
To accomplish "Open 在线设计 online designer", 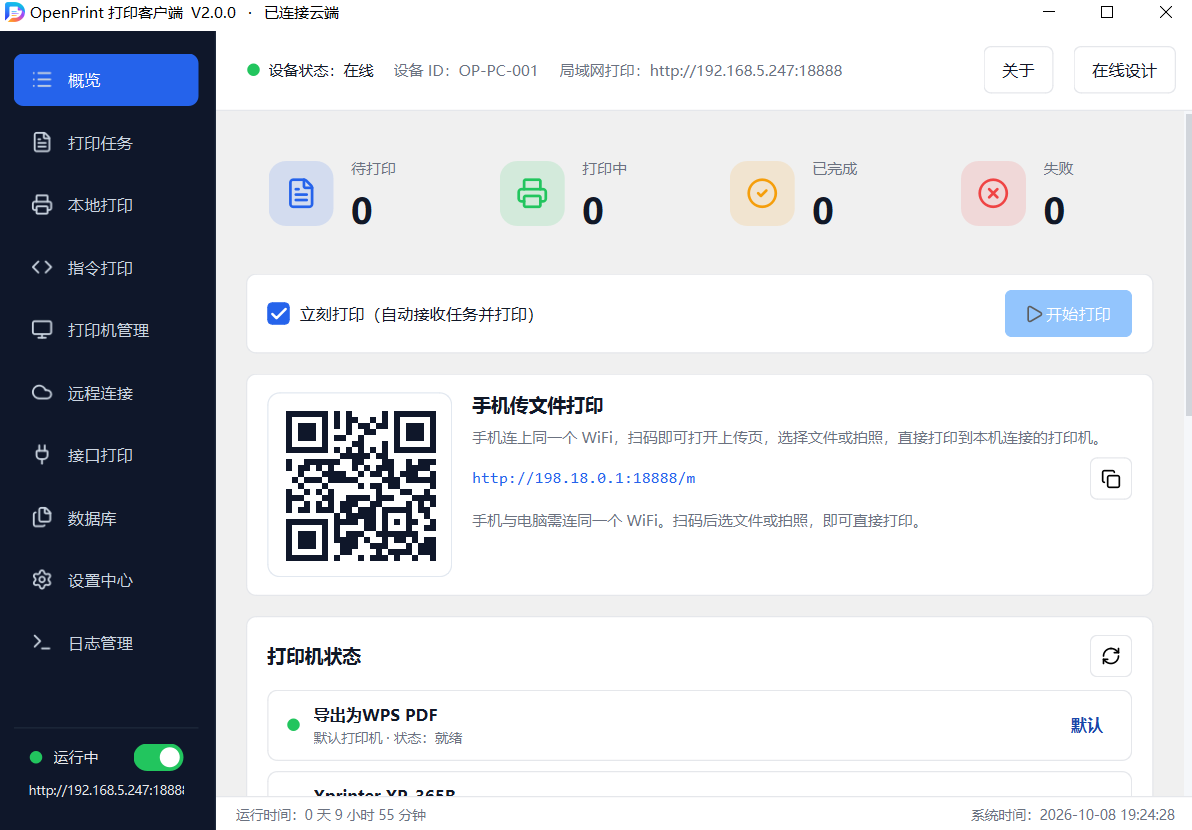I will 1124,70.
